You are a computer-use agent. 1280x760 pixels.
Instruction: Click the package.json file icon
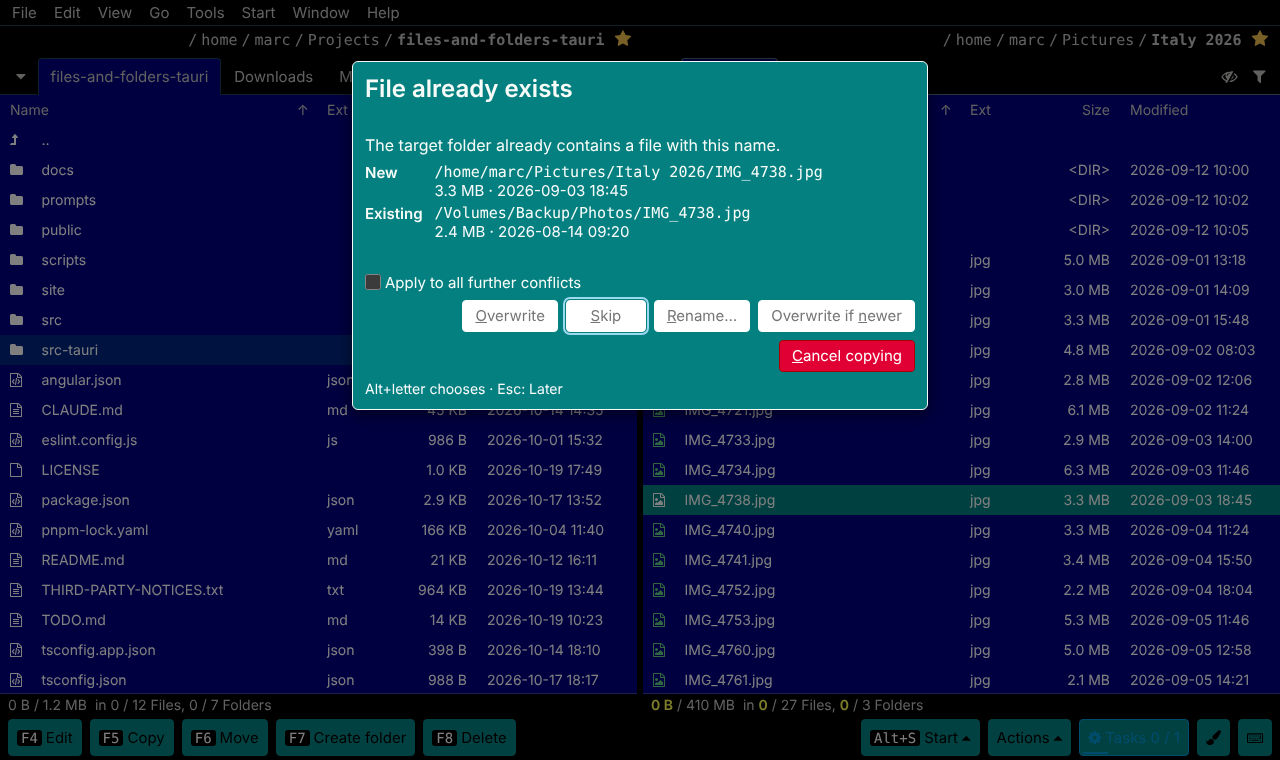point(16,500)
